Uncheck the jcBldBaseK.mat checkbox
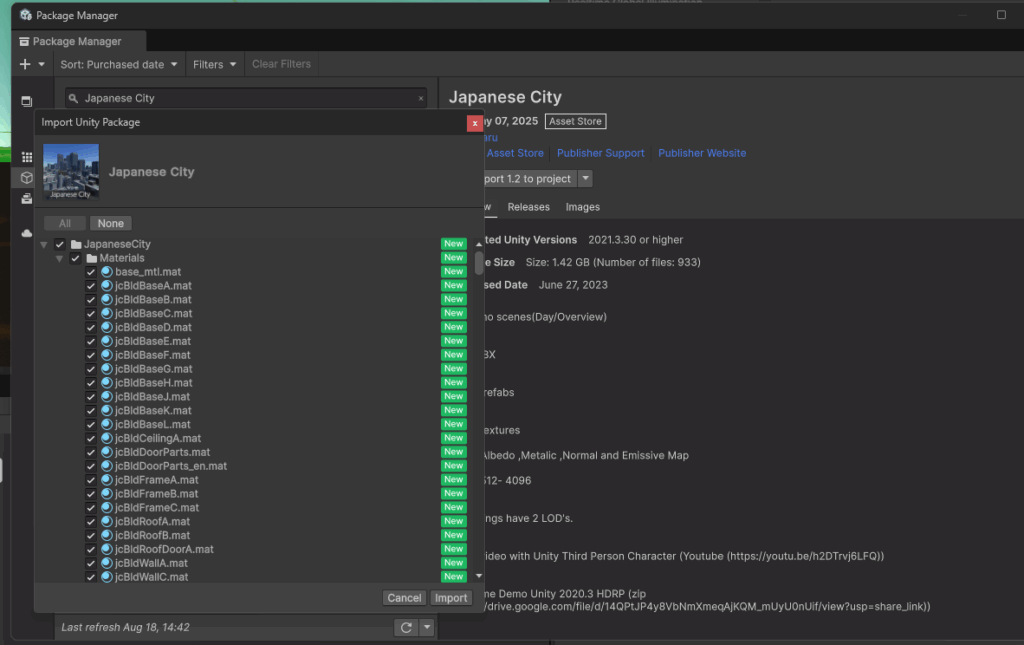This screenshot has width=1024, height=645. click(x=91, y=411)
